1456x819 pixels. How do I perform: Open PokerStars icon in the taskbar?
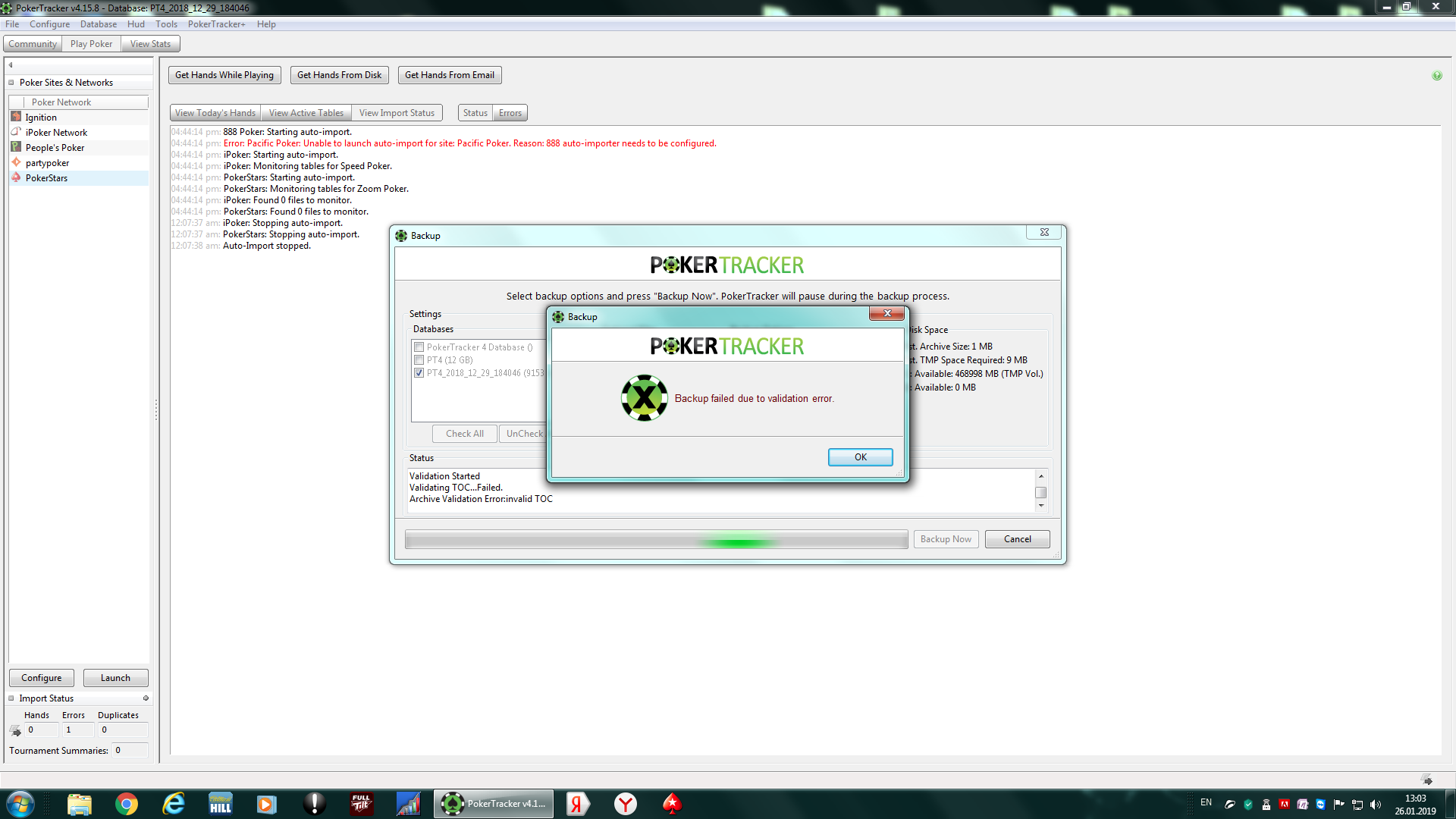(x=672, y=804)
